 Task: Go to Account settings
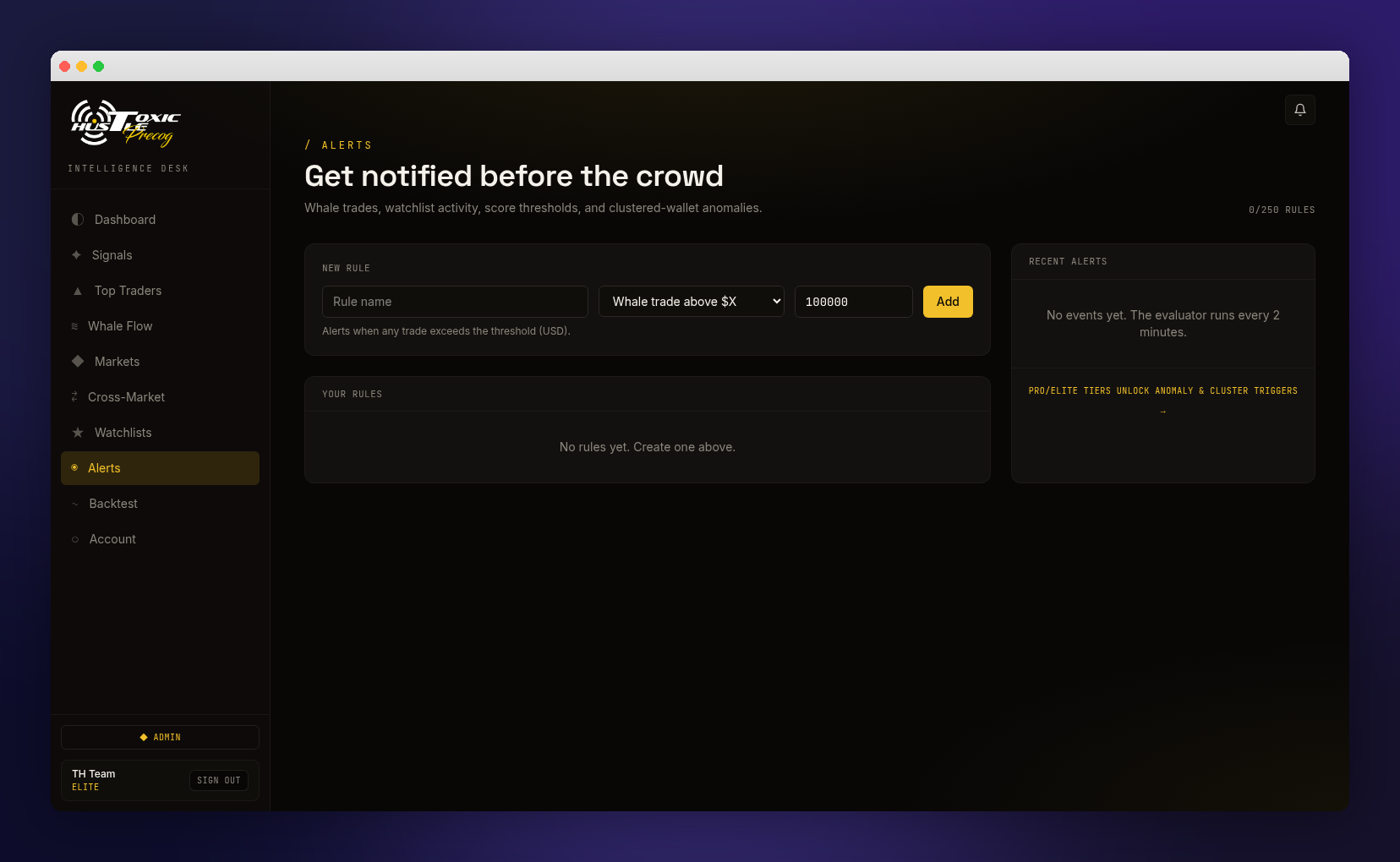[x=160, y=539]
